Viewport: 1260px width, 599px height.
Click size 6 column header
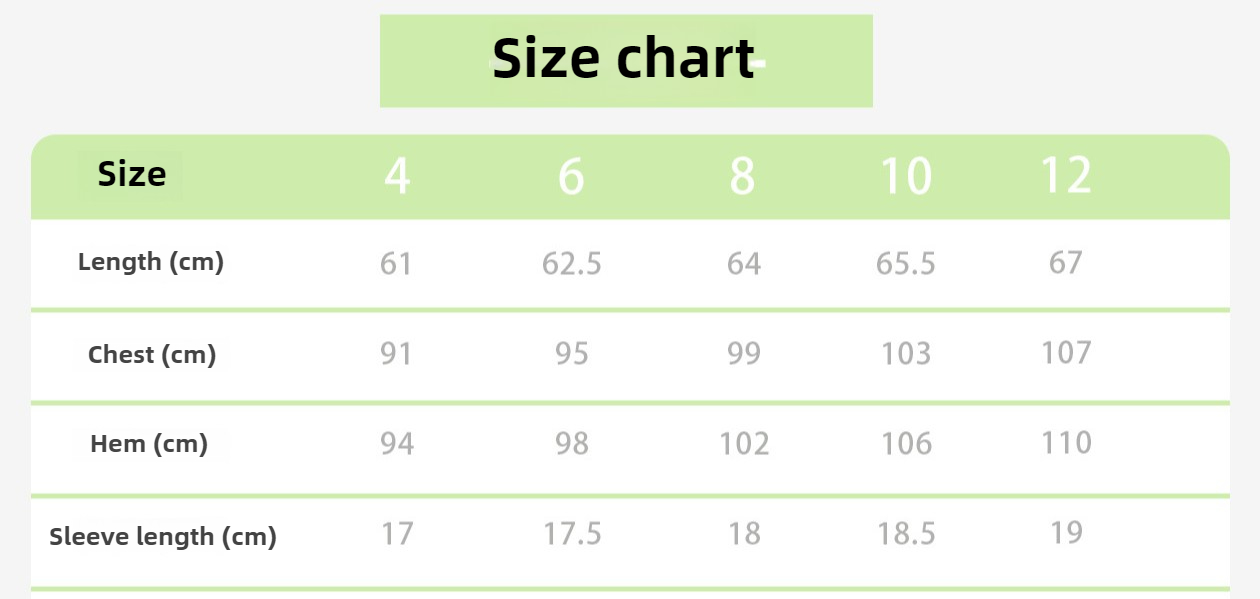(571, 176)
